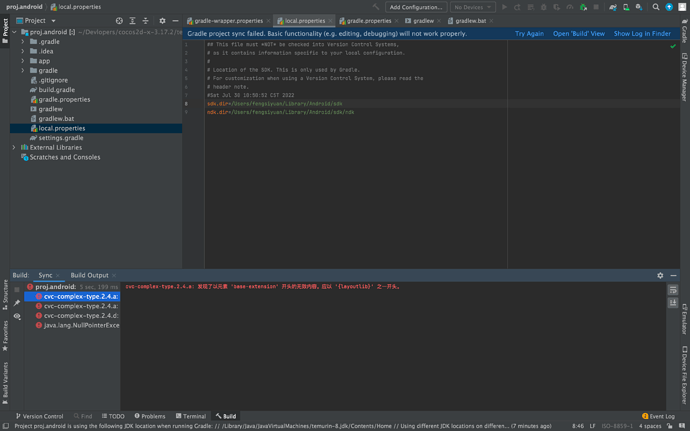690x431 pixels.
Task: Click the pin icon in Build panel
Action: (x=17, y=303)
